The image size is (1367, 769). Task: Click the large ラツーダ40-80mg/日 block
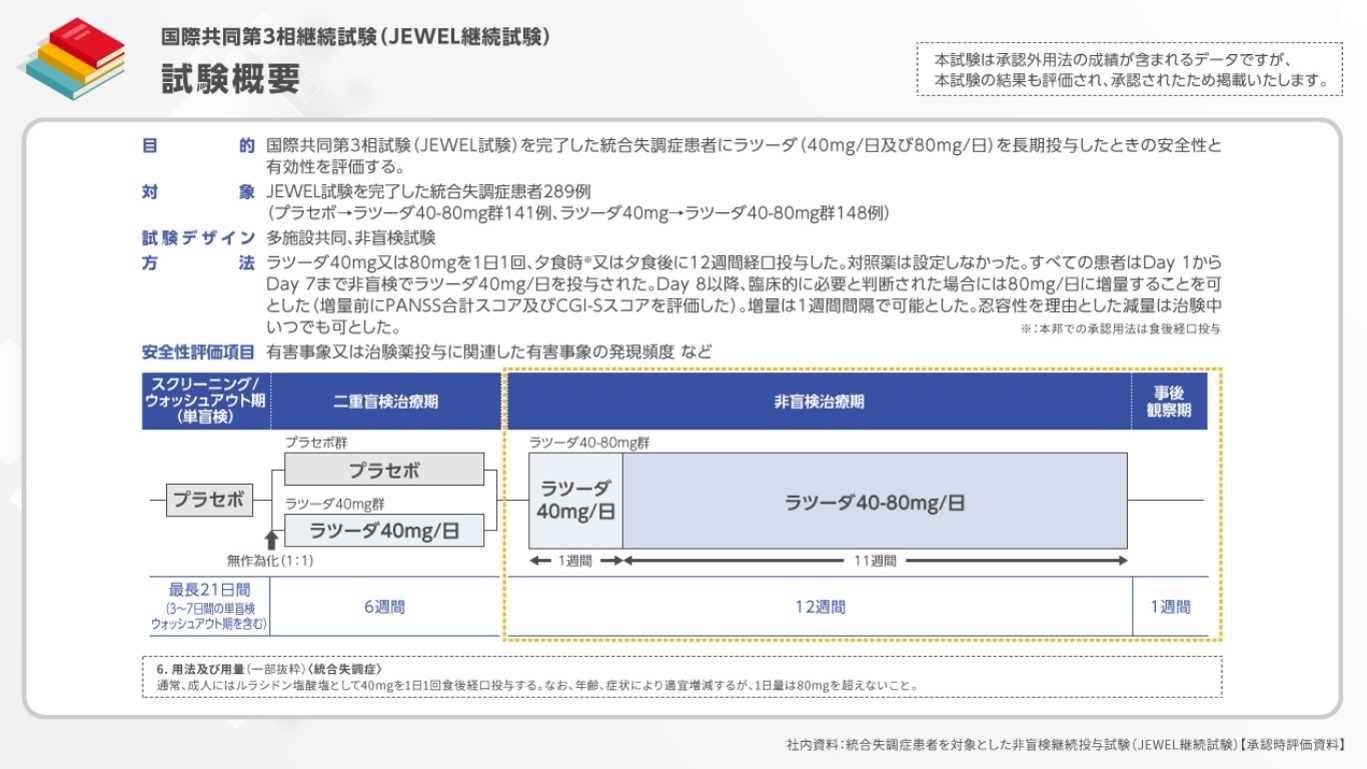(875, 502)
